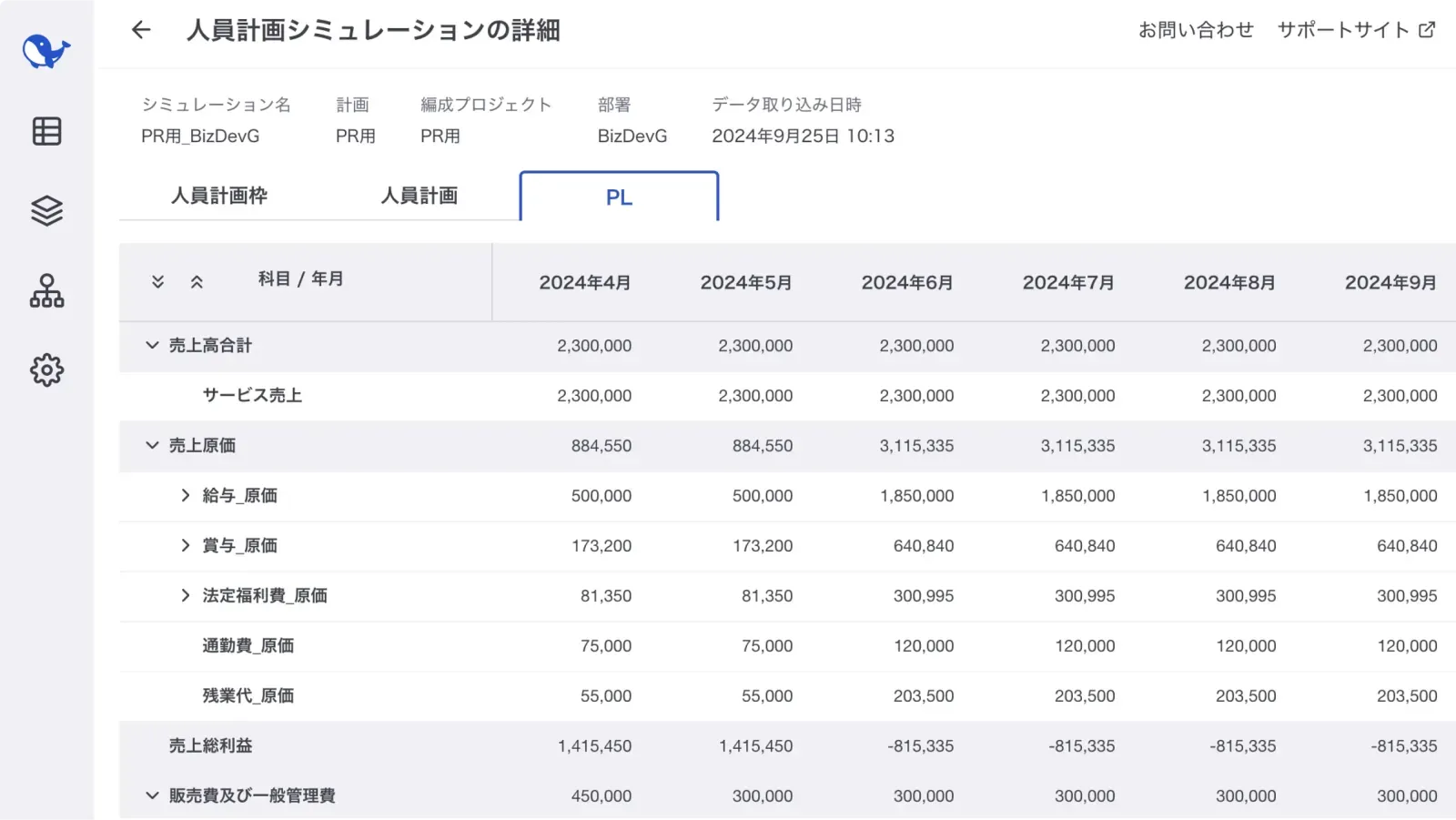The image size is (1456, 820).
Task: Open the table view sidebar icon
Action: tap(46, 131)
